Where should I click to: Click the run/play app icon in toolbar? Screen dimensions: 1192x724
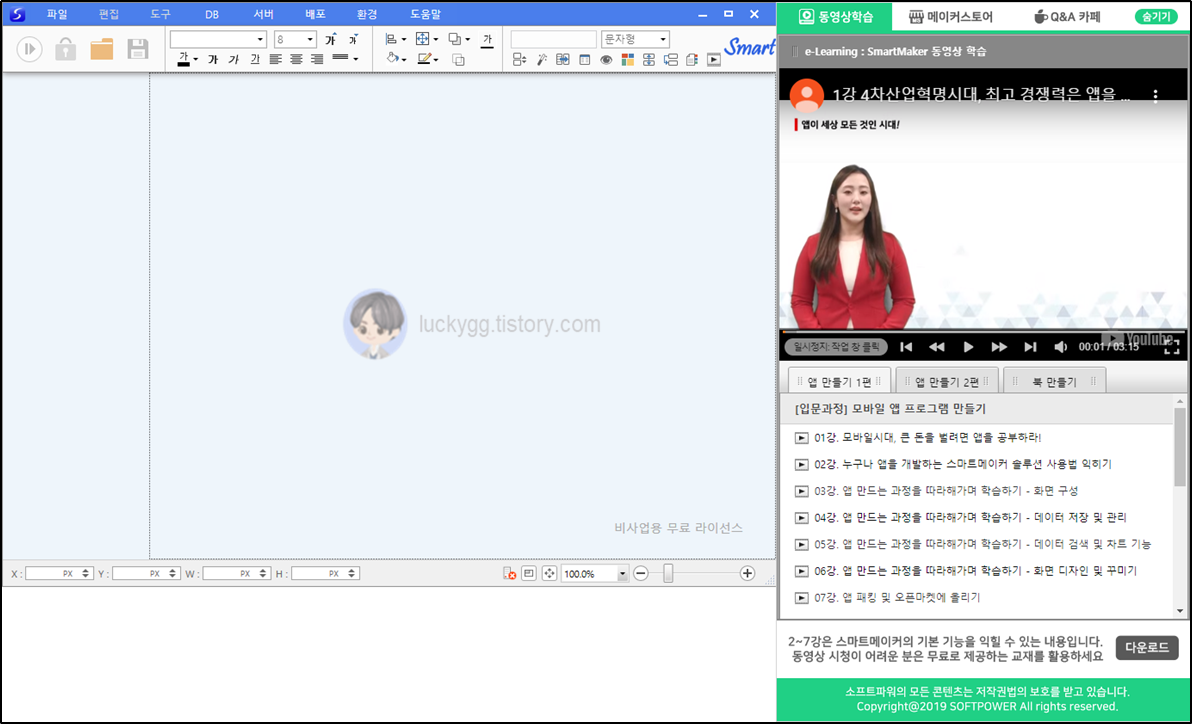[x=29, y=49]
